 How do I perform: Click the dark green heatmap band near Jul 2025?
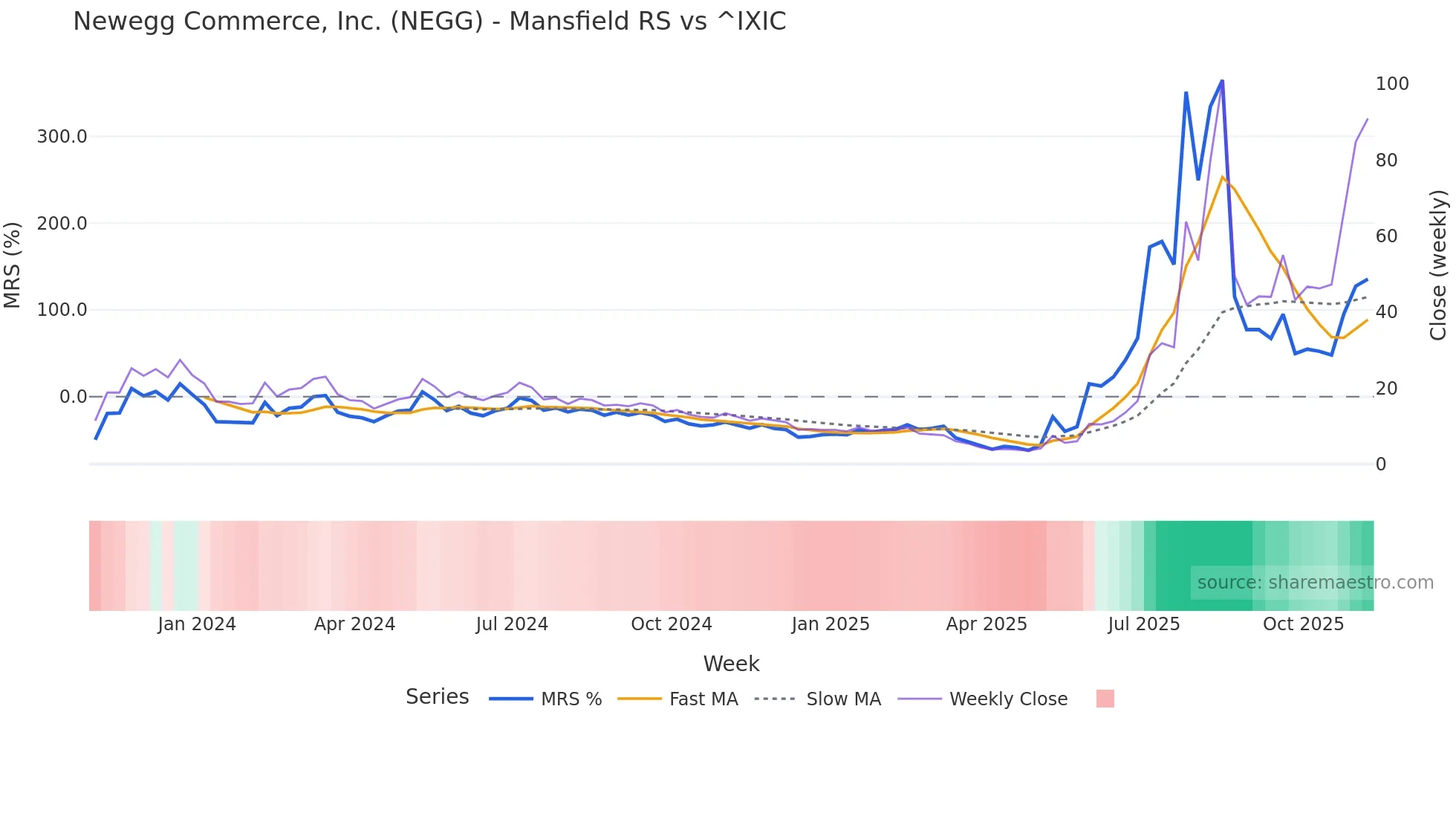[1203, 566]
